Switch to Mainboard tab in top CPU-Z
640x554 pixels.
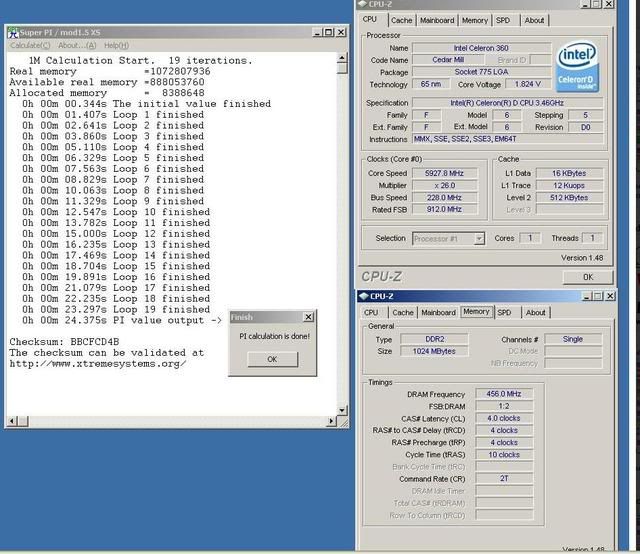click(x=437, y=20)
